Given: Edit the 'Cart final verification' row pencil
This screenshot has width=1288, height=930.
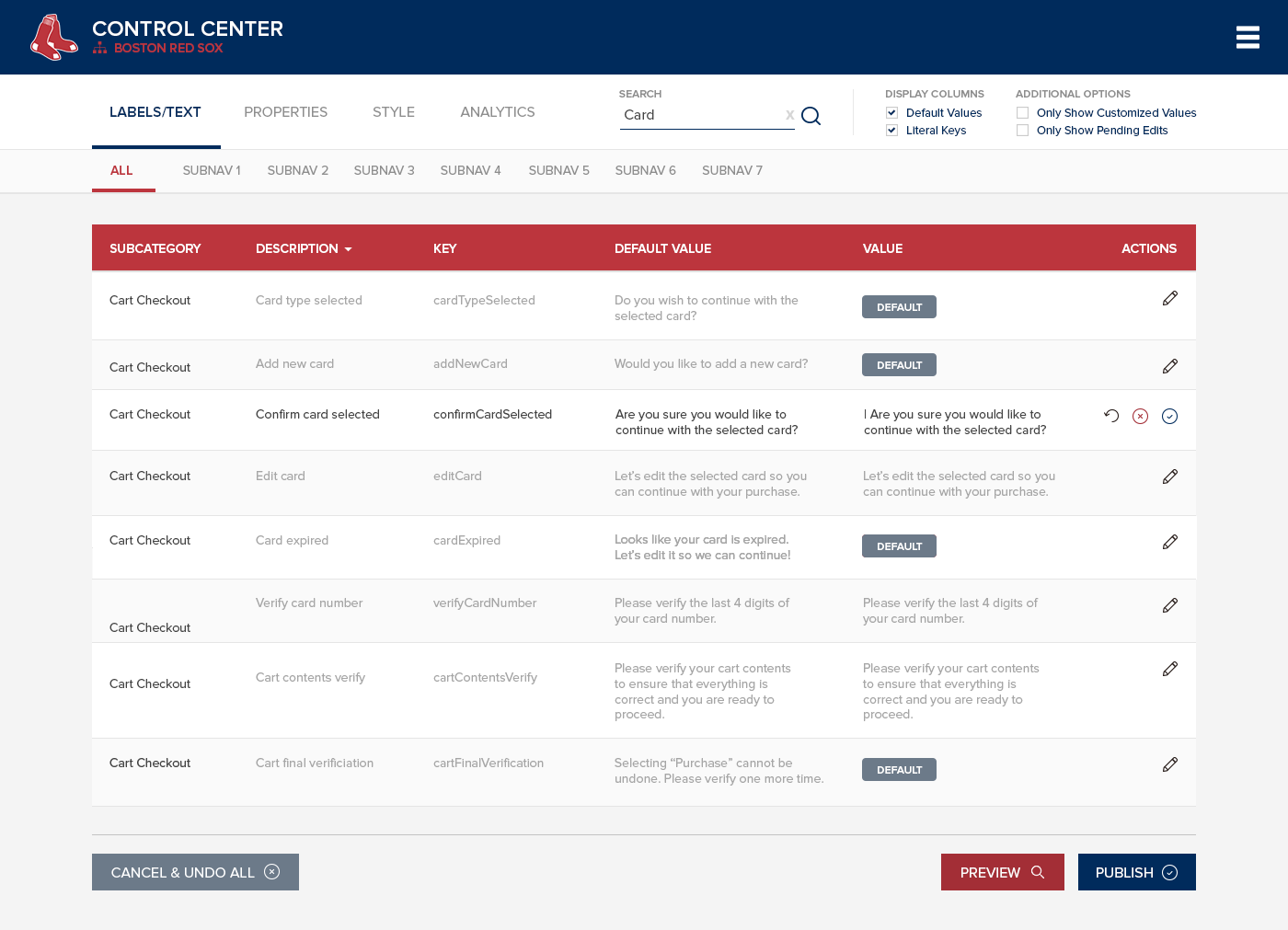Looking at the screenshot, I should [1170, 764].
